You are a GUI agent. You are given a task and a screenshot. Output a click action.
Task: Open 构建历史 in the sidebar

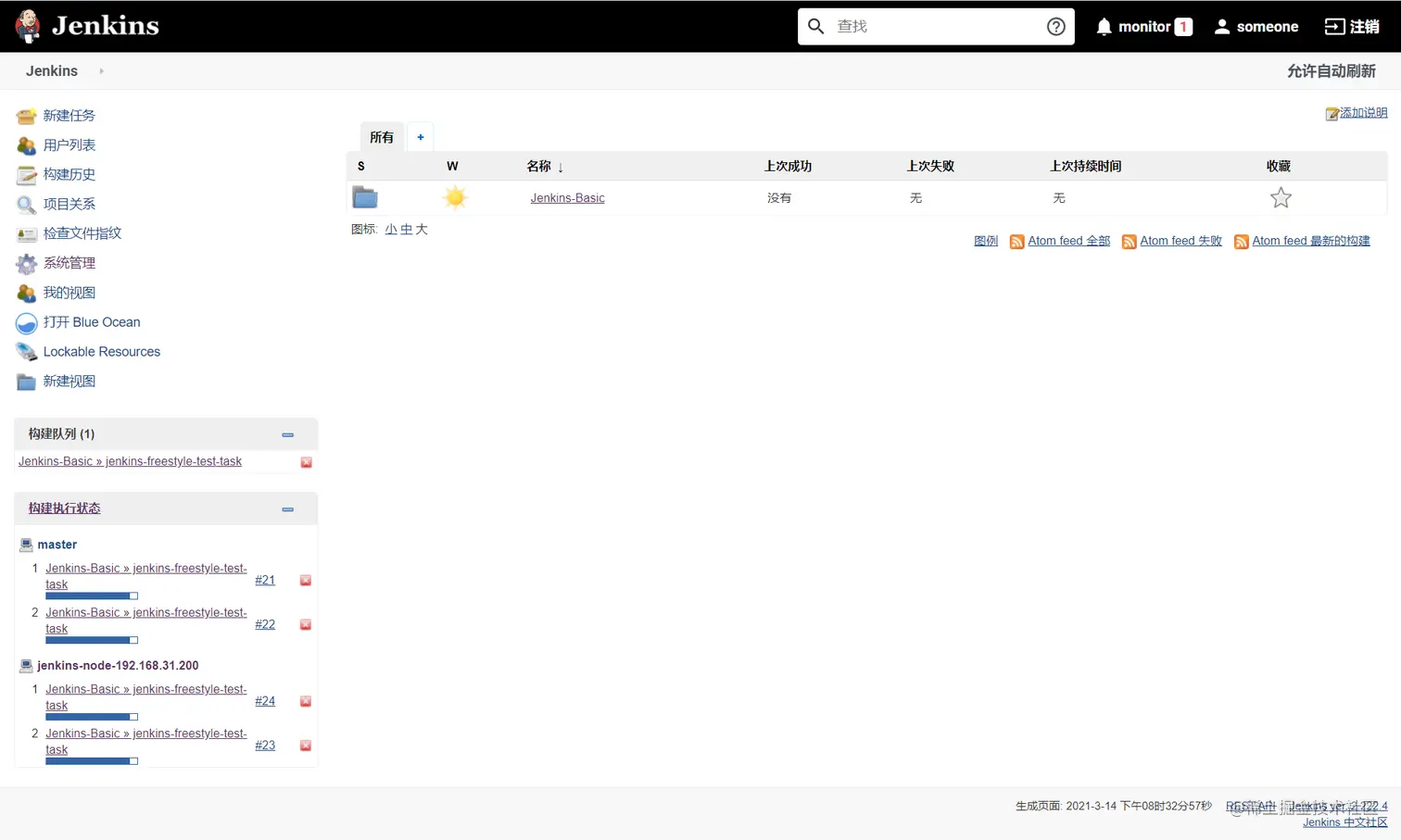(x=69, y=175)
